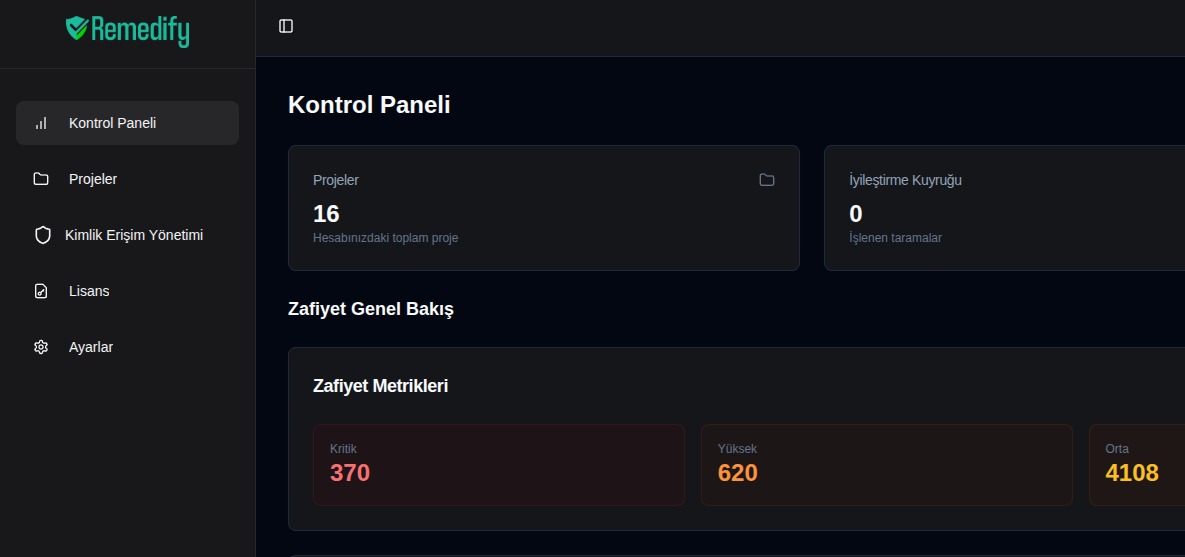Viewport: 1185px width, 557px height.
Task: Click the Projeler summary card showing 16
Action: 543,208
